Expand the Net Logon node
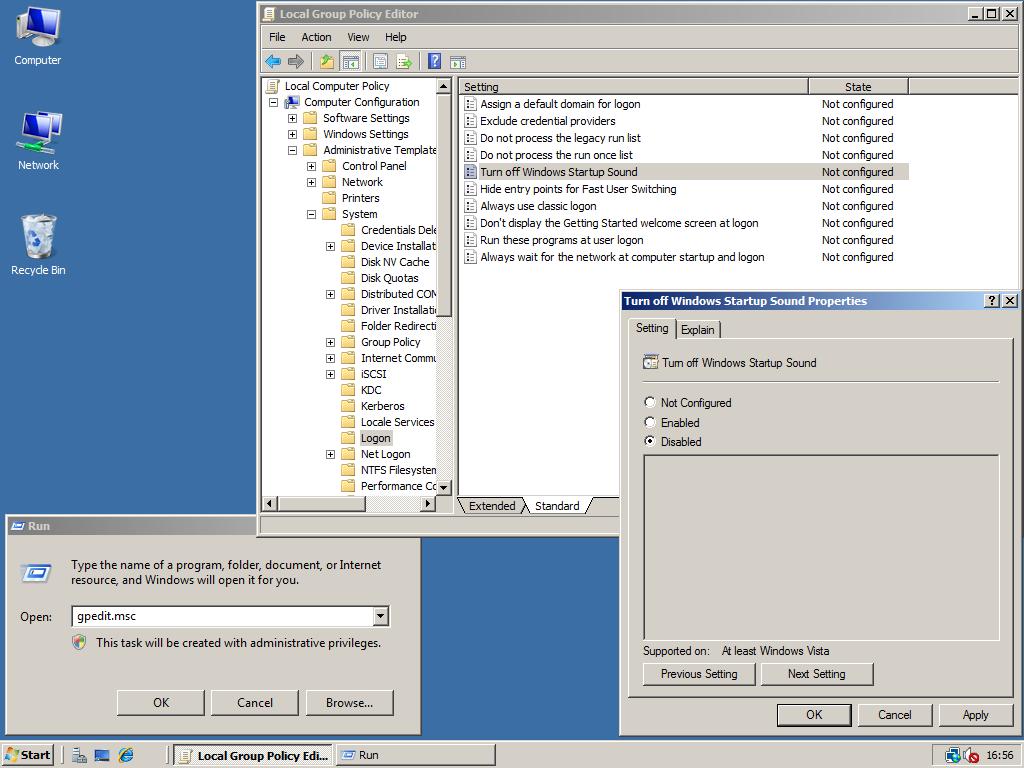Image resolution: width=1024 pixels, height=768 pixels. click(x=330, y=455)
